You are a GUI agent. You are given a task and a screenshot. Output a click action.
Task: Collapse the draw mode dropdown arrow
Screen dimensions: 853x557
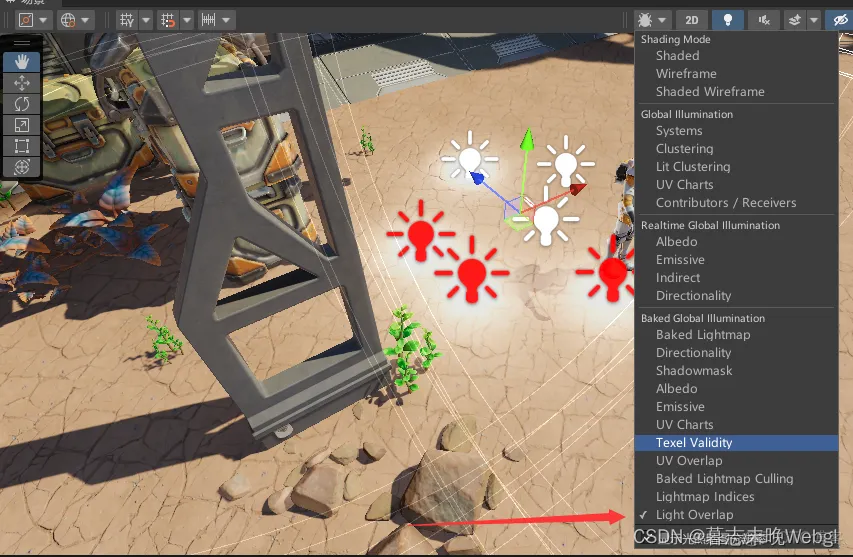662,21
